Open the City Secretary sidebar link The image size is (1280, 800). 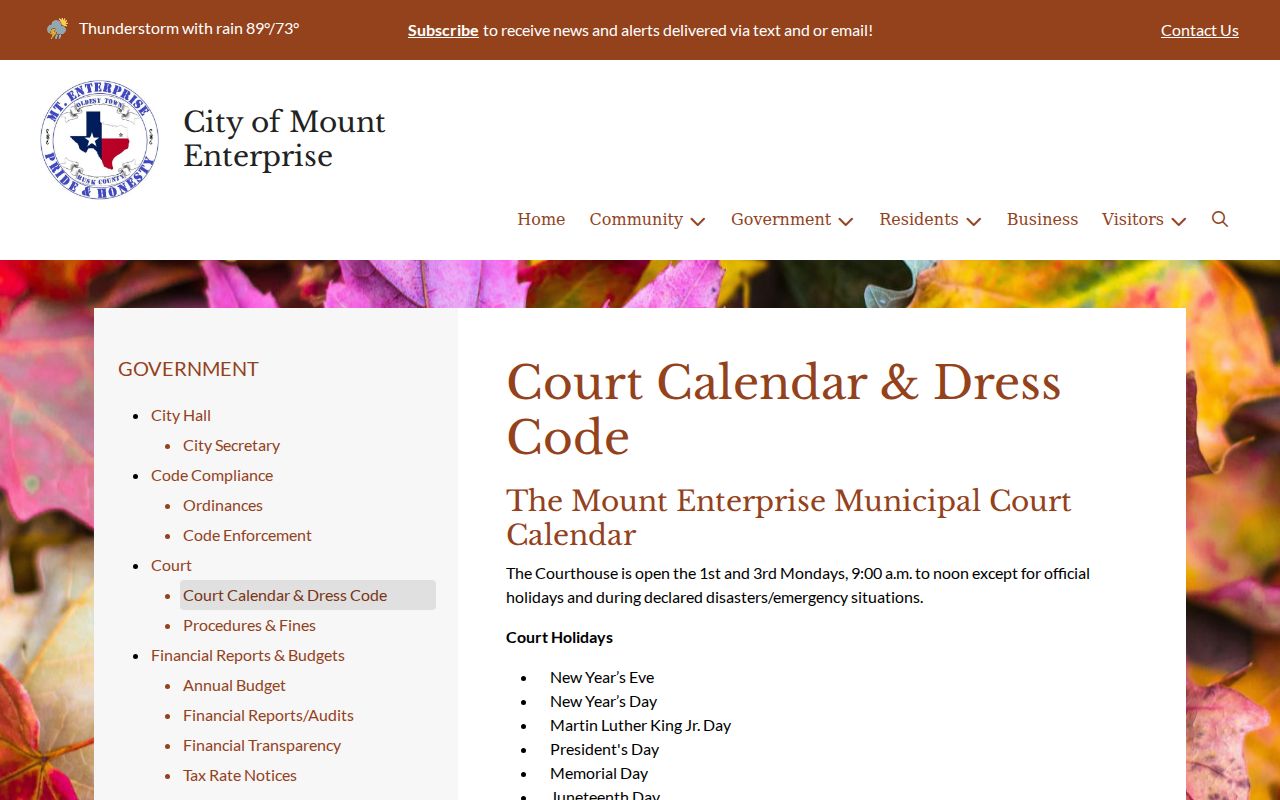231,445
